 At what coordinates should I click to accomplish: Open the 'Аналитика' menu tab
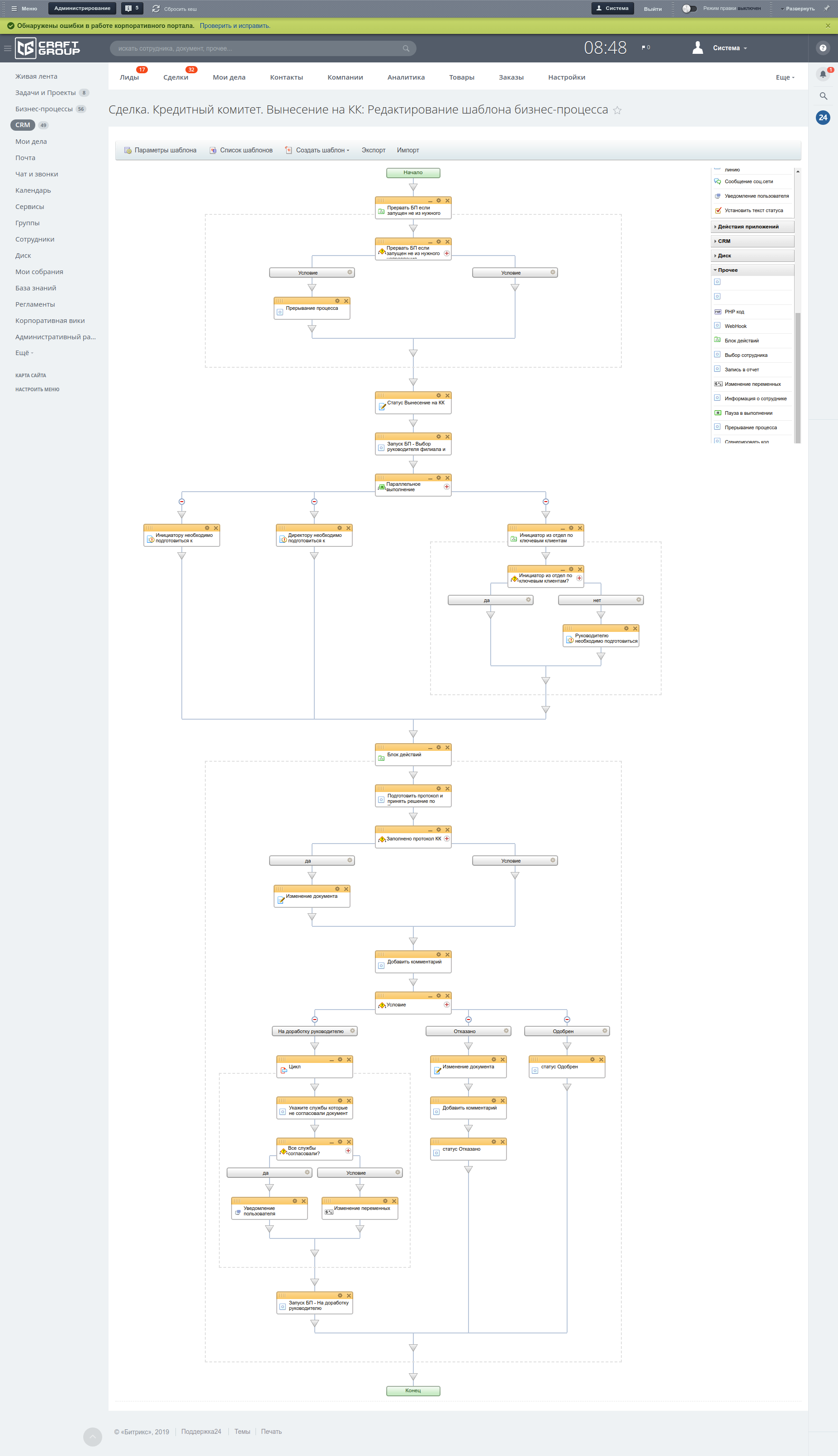pyautogui.click(x=406, y=77)
